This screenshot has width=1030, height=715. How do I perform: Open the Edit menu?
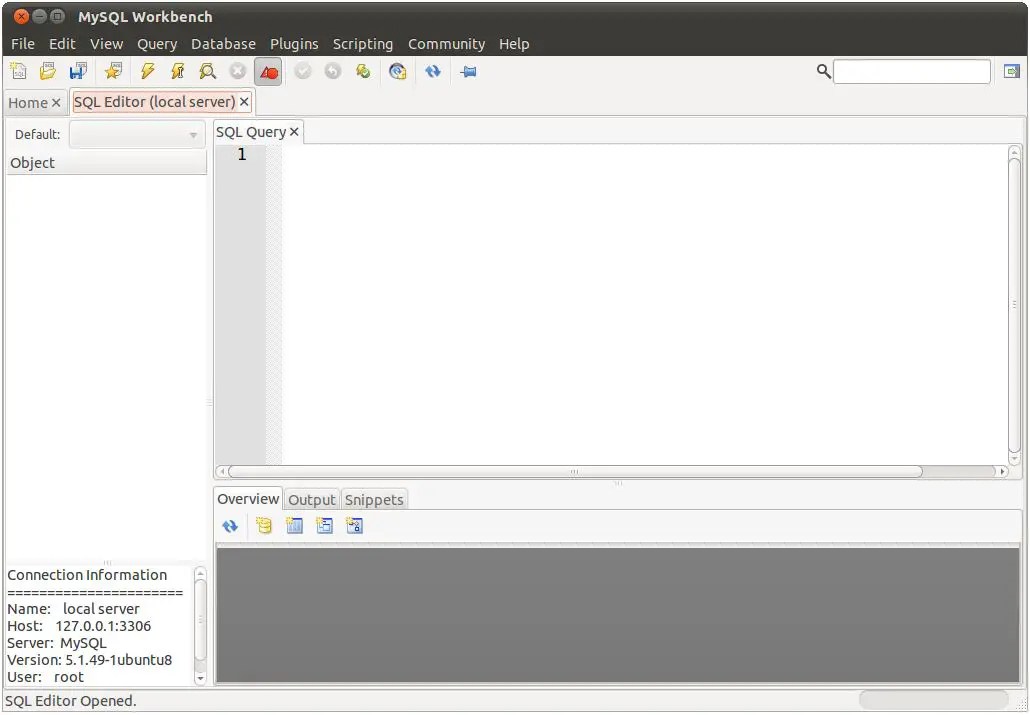(62, 44)
